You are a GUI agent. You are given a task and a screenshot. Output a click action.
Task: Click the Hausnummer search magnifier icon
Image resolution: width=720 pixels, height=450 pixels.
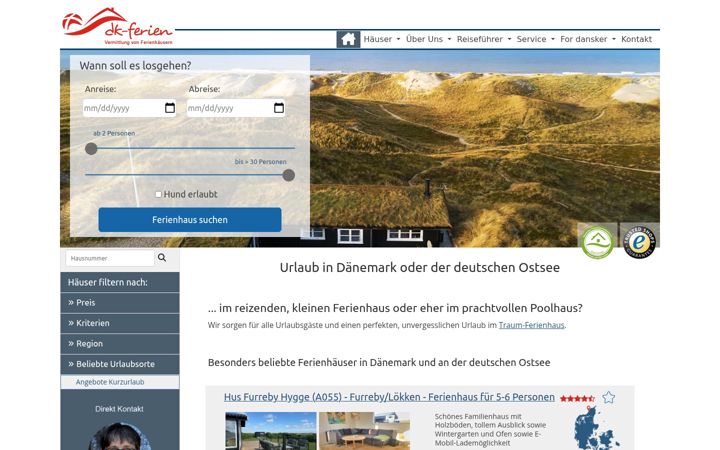[x=162, y=258]
